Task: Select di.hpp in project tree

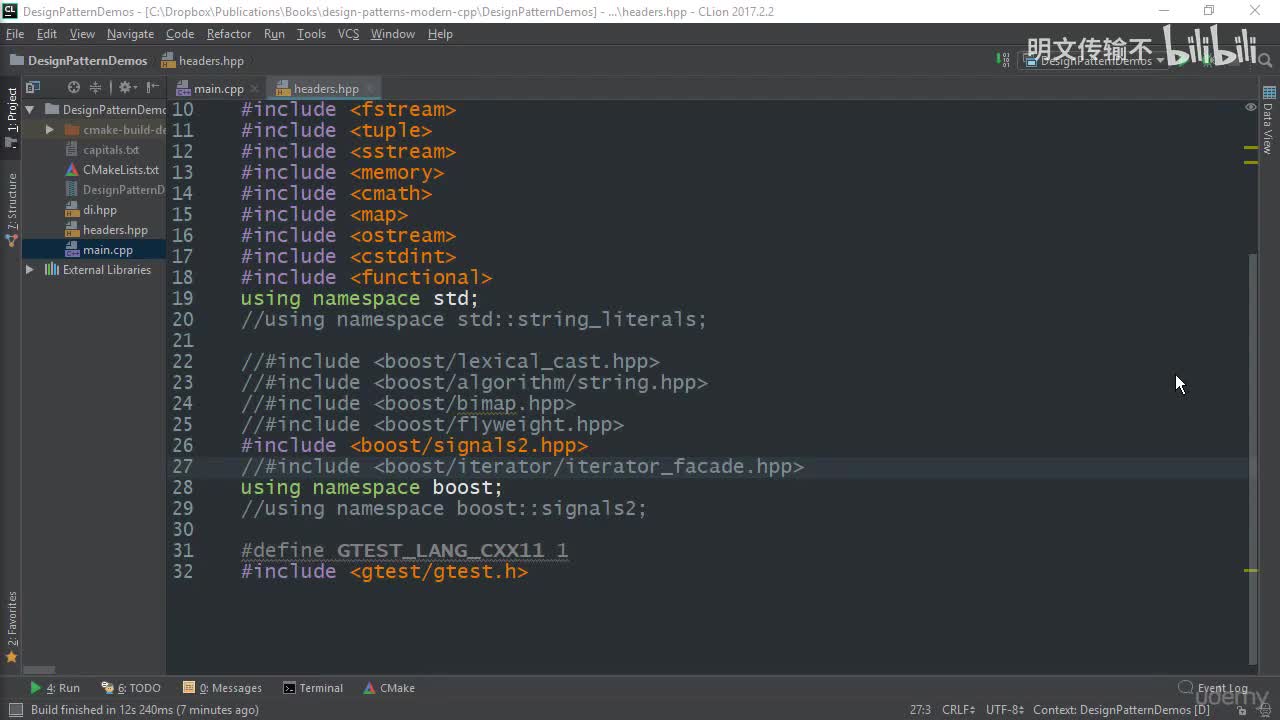Action: pyautogui.click(x=100, y=210)
